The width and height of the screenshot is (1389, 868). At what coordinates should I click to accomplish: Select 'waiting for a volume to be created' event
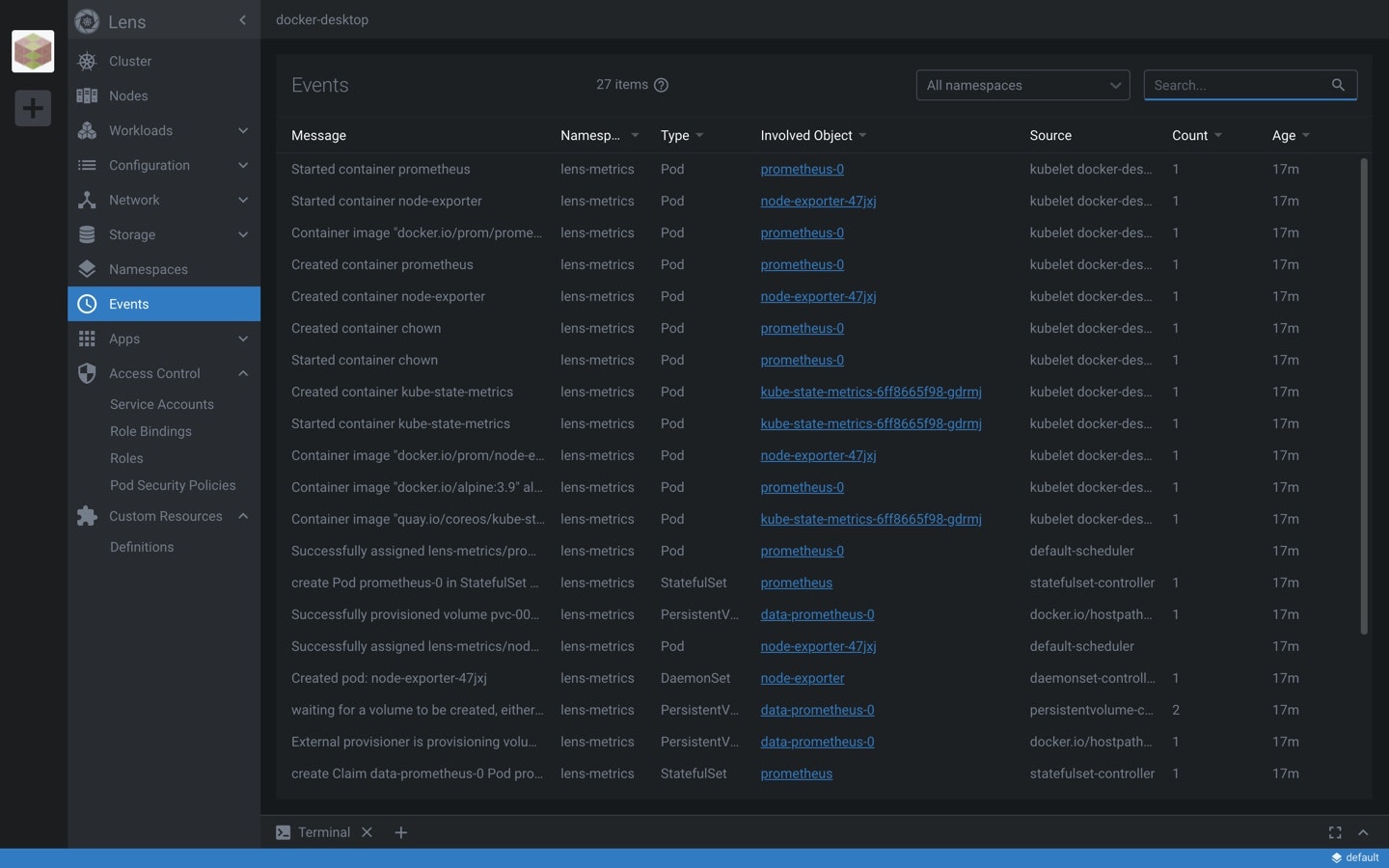point(816,710)
